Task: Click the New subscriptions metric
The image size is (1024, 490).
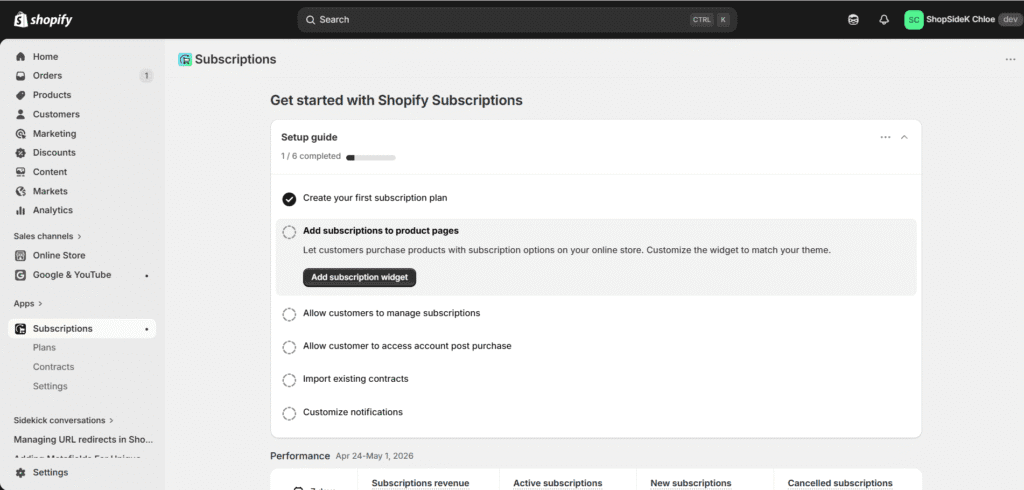Action: coord(691,483)
